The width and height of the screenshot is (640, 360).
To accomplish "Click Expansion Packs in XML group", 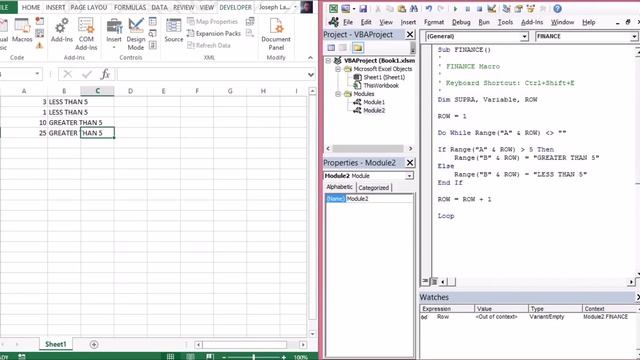I will [213, 33].
